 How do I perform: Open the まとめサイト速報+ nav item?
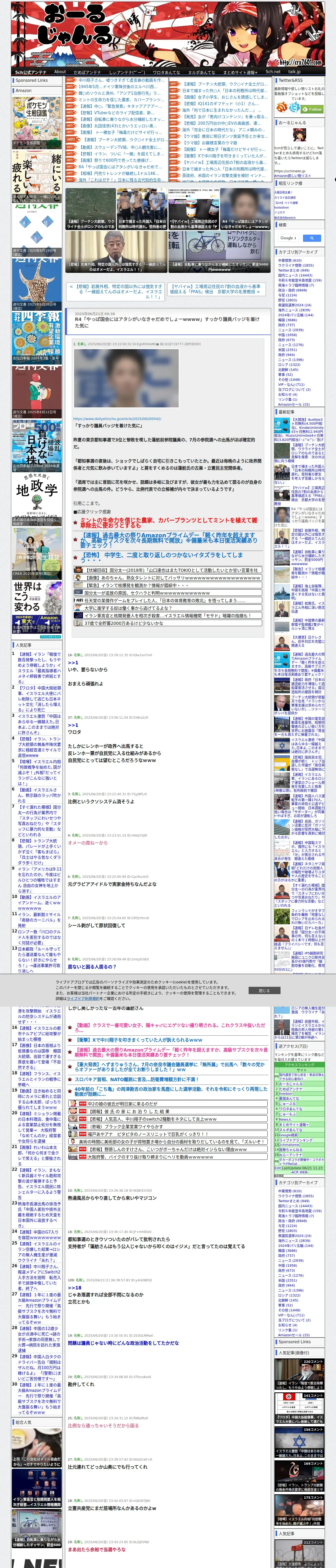tap(240, 72)
